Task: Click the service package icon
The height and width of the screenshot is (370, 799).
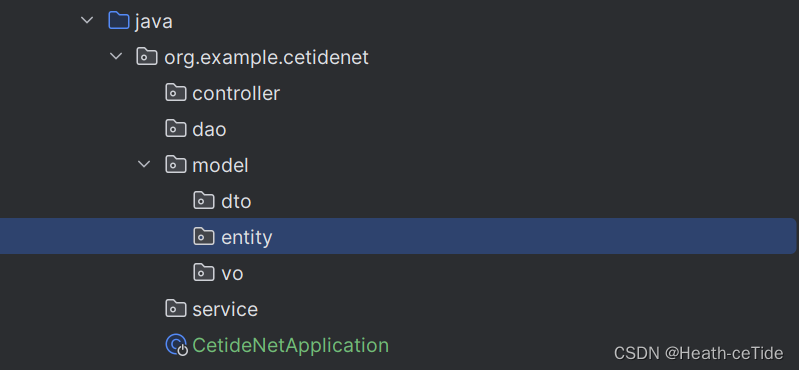Action: [176, 309]
